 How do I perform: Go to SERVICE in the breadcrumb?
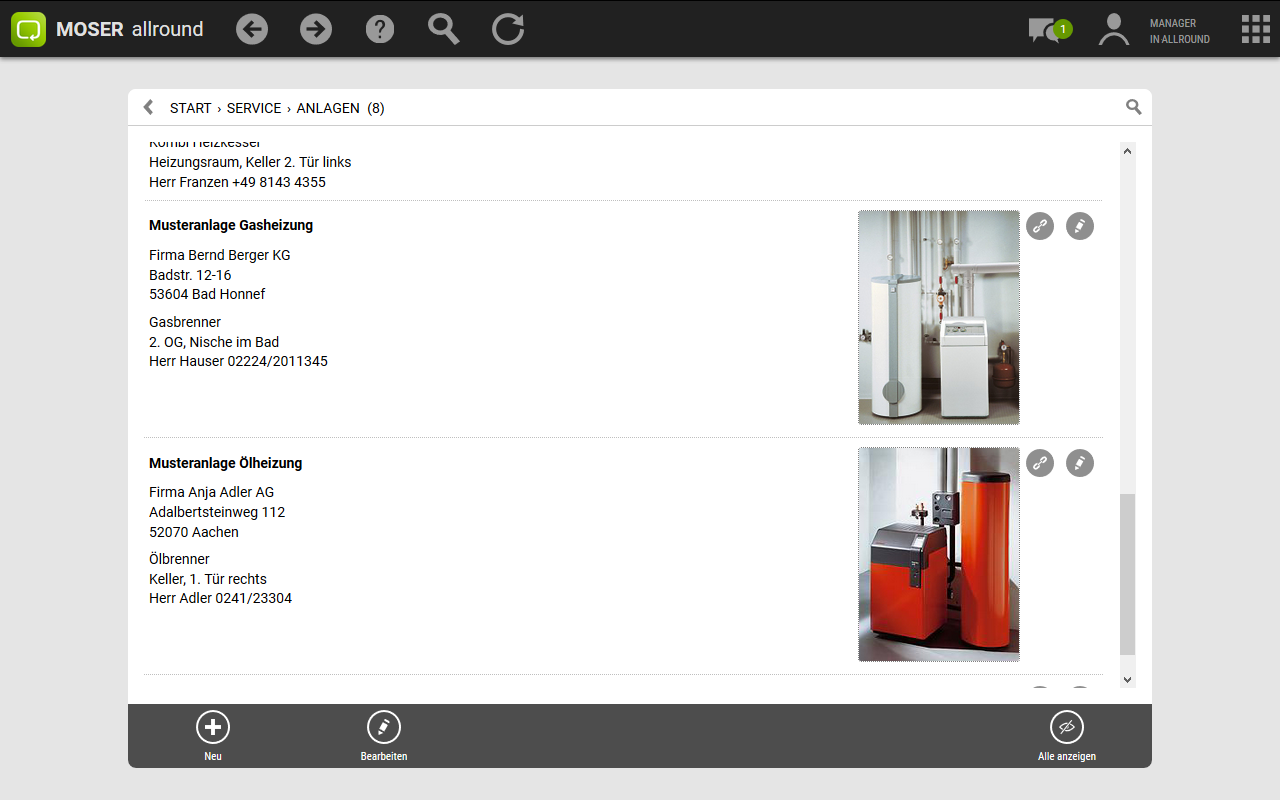point(254,108)
